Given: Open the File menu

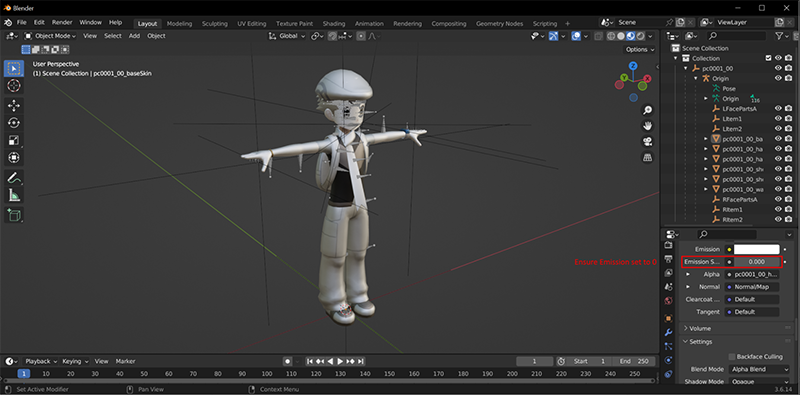Looking at the screenshot, I should click(21, 23).
